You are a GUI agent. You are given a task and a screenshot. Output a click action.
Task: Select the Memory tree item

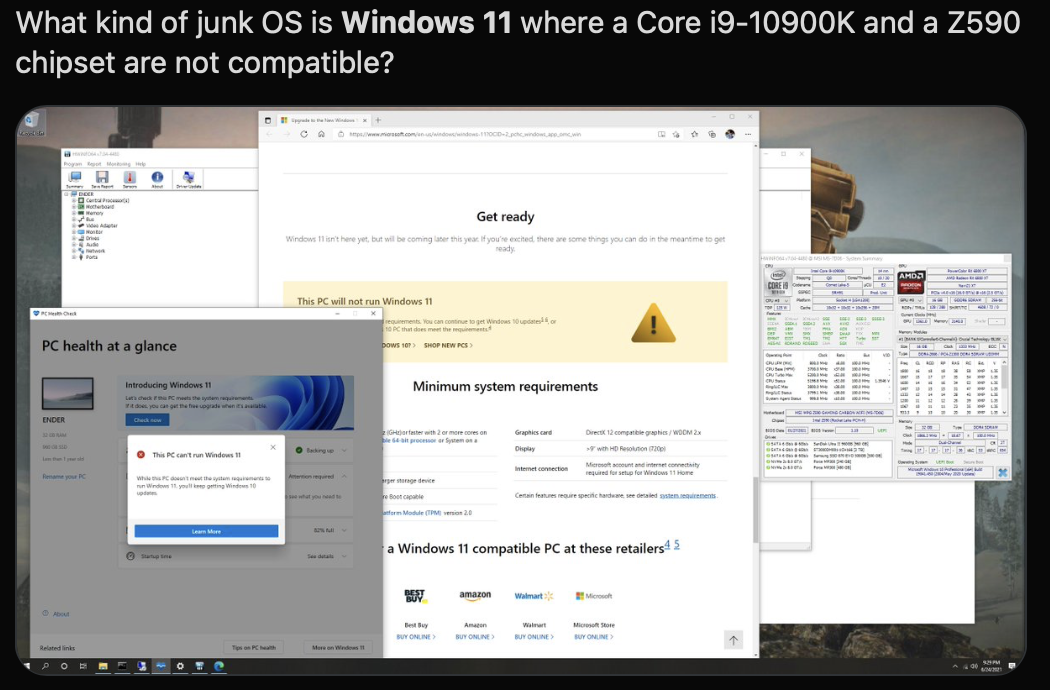click(x=94, y=213)
